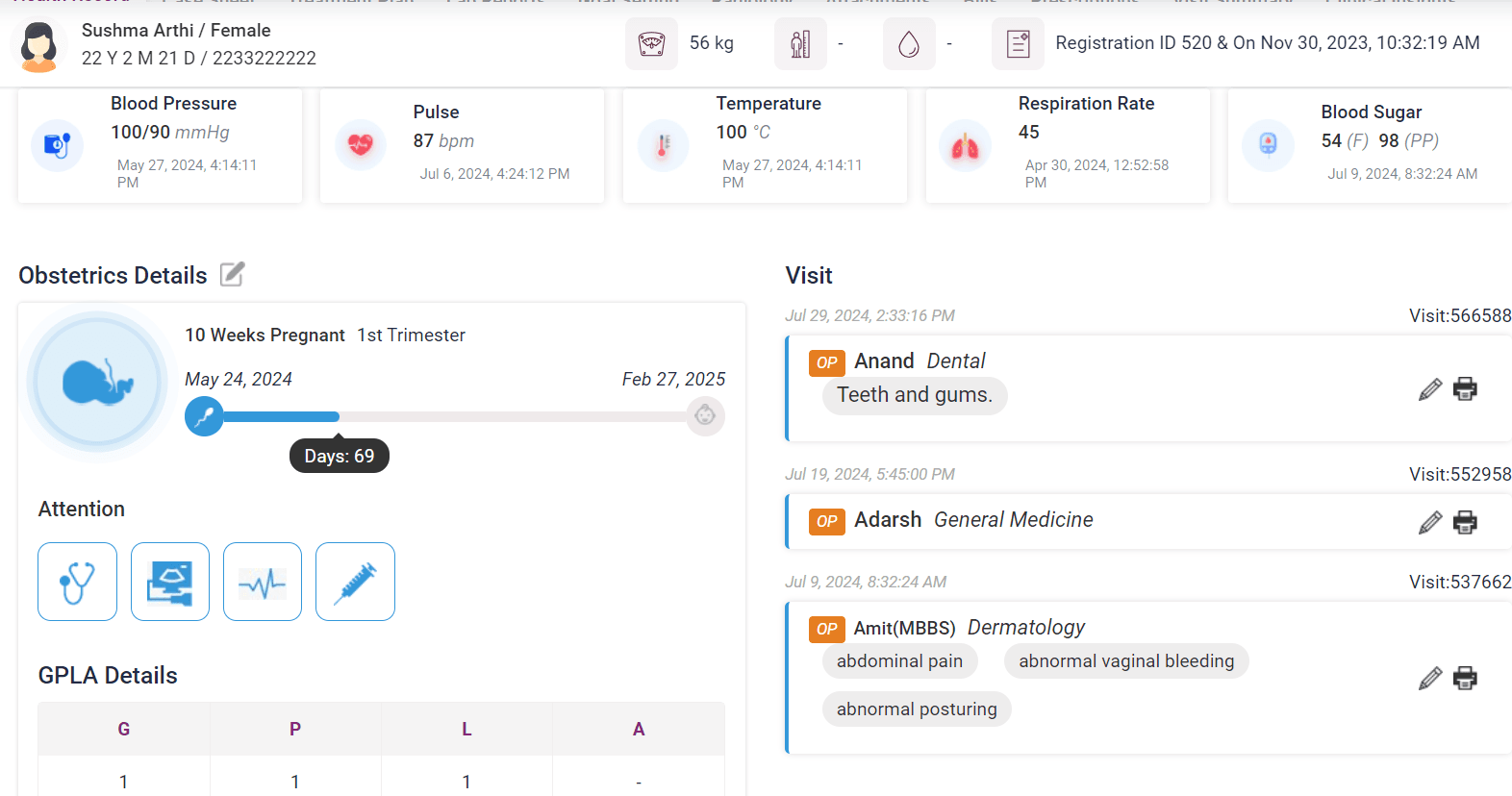Image resolution: width=1512 pixels, height=796 pixels.
Task: Click the weight scale icon
Action: pyautogui.click(x=651, y=44)
